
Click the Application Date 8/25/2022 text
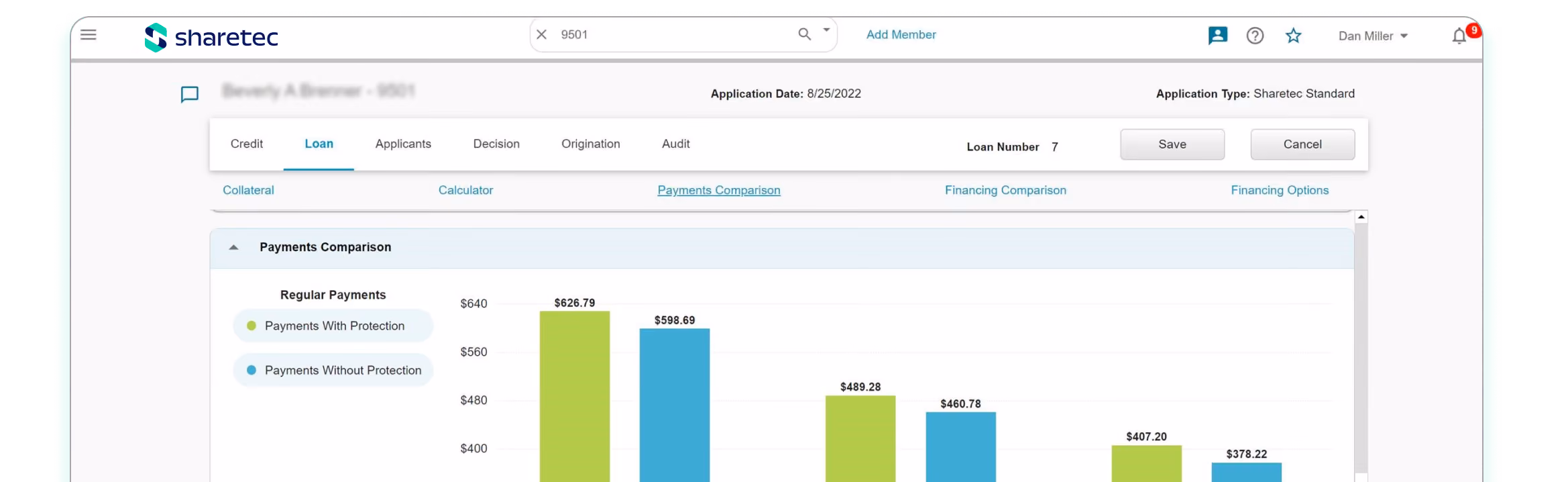pyautogui.click(x=785, y=94)
